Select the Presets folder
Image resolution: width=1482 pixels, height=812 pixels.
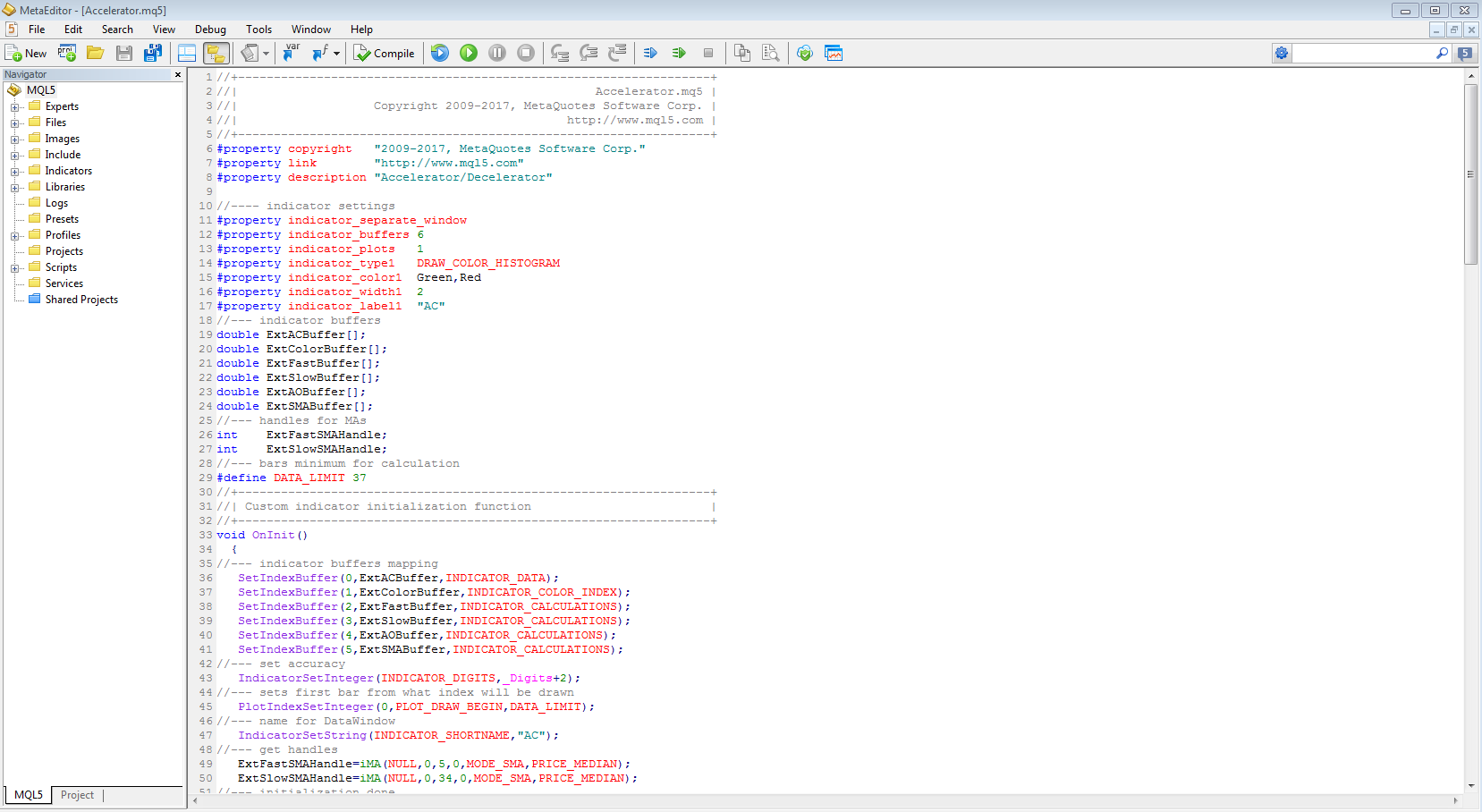(62, 219)
